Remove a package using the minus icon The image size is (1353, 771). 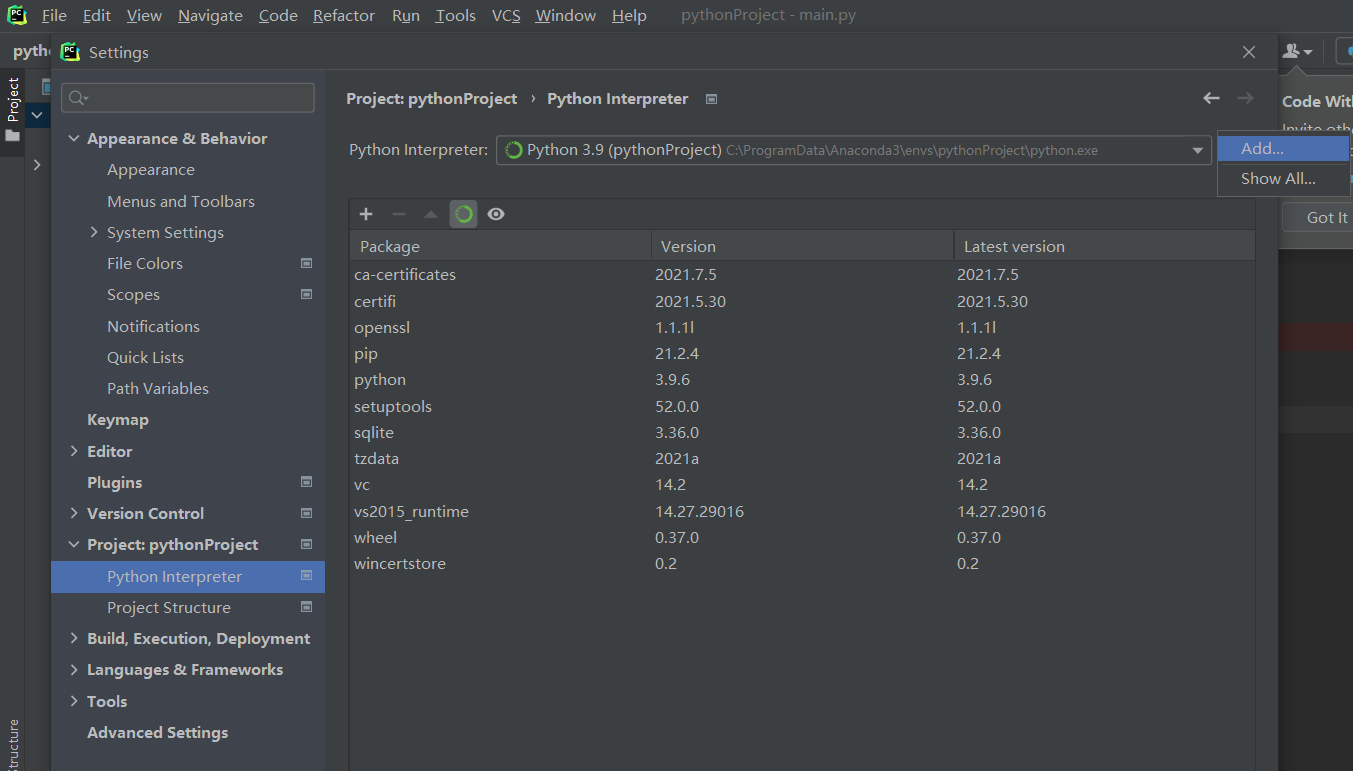pos(398,213)
